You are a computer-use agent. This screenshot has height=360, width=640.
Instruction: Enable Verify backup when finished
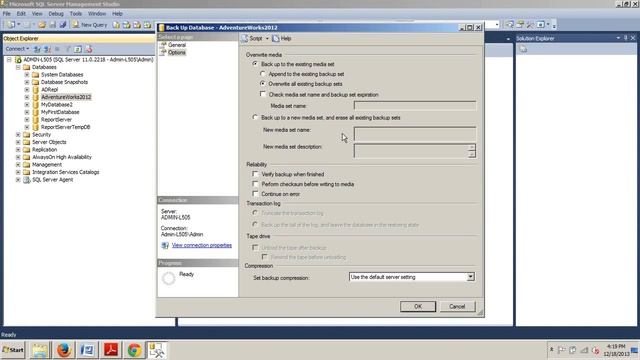[x=256, y=174]
